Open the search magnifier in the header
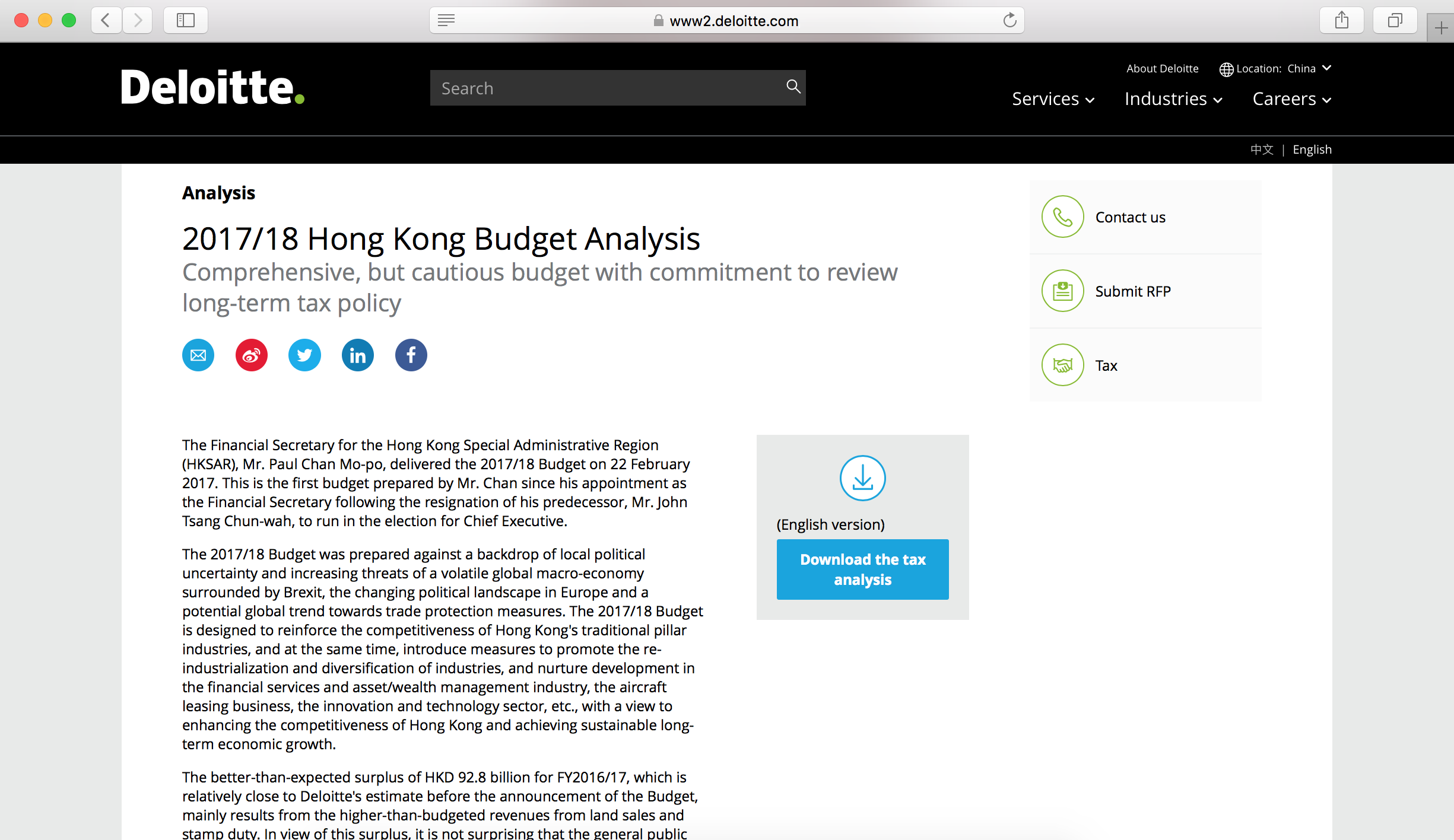The width and height of the screenshot is (1454, 840). pyautogui.click(x=793, y=87)
